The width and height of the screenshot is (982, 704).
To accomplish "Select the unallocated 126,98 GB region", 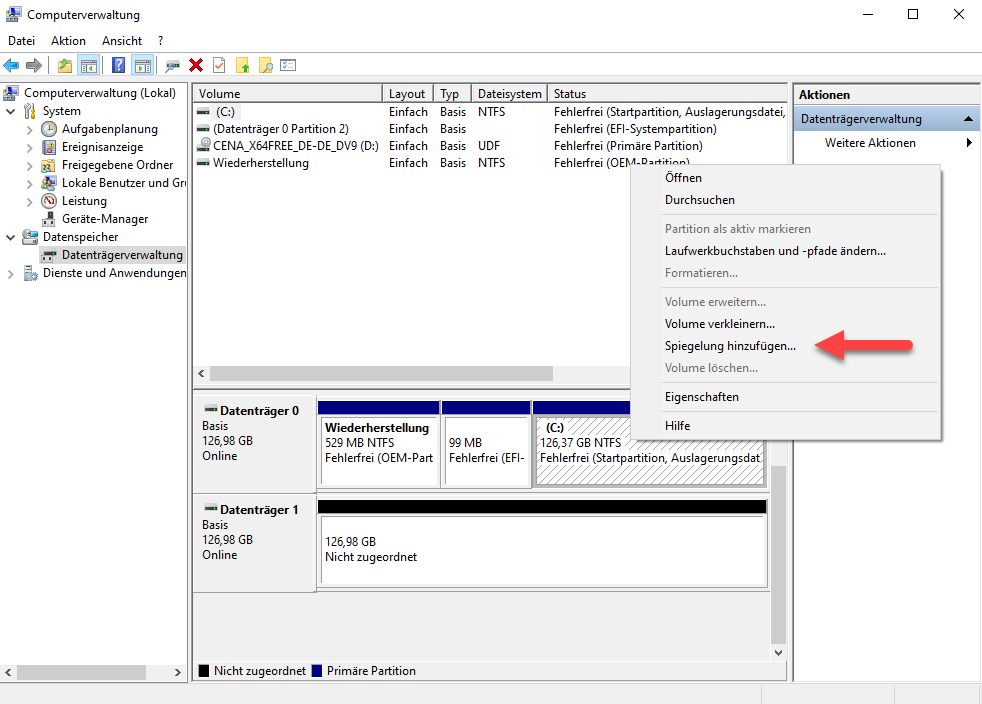I will (541, 548).
